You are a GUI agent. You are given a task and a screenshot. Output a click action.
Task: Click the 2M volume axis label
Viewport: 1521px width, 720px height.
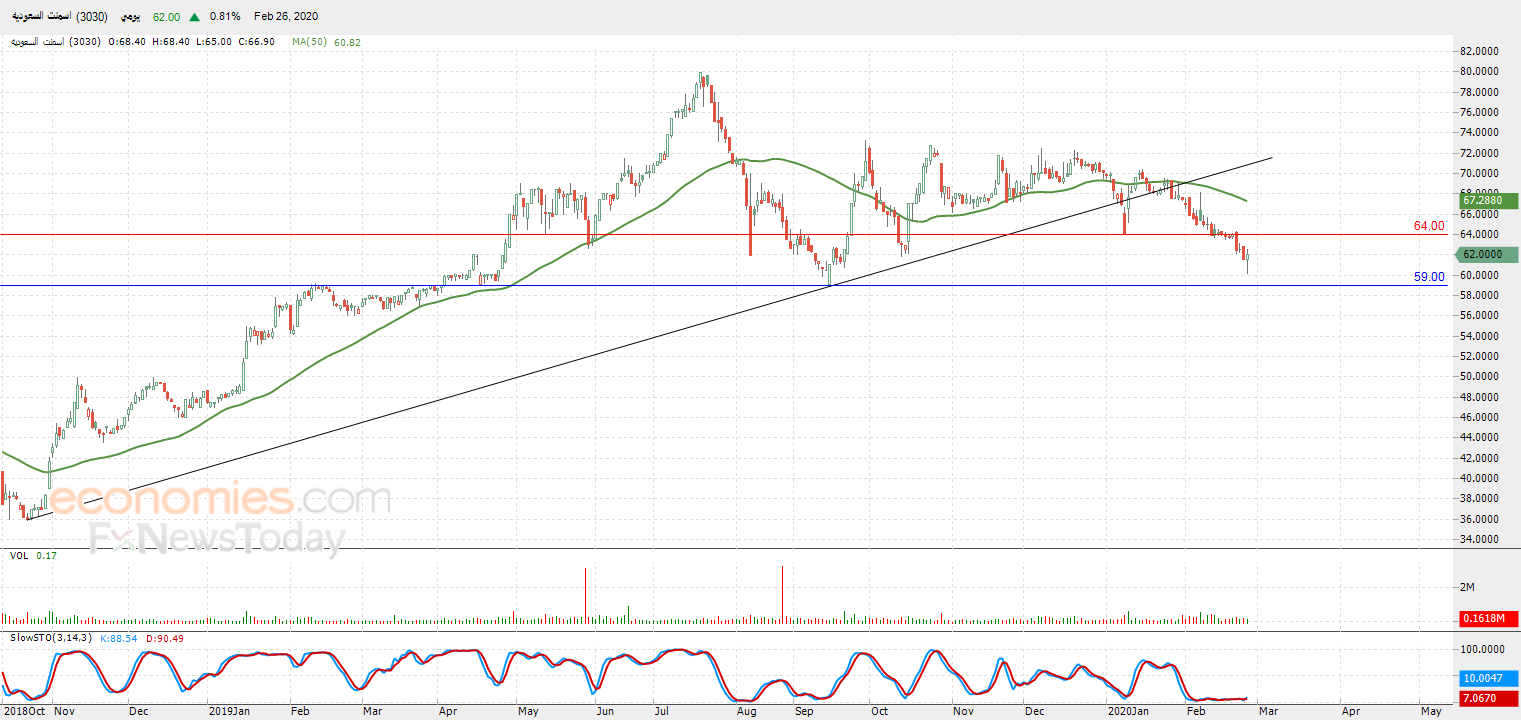coord(1468,586)
